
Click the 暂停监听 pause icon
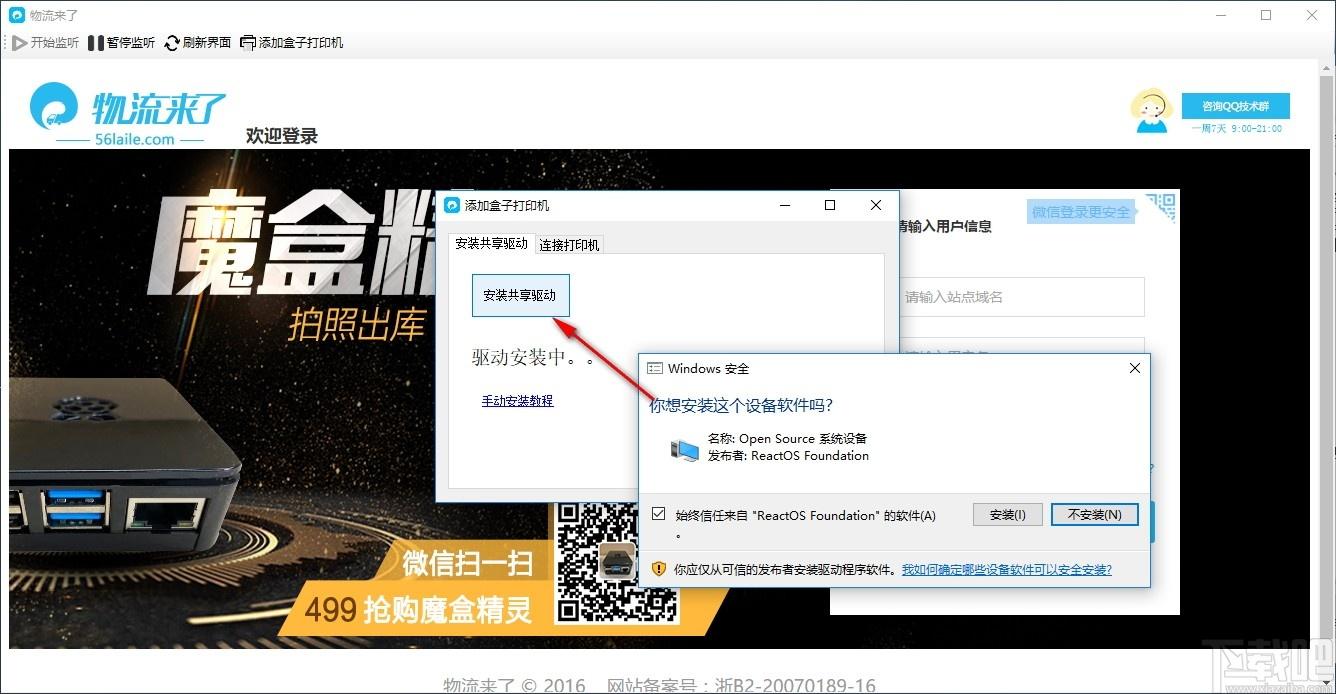96,43
